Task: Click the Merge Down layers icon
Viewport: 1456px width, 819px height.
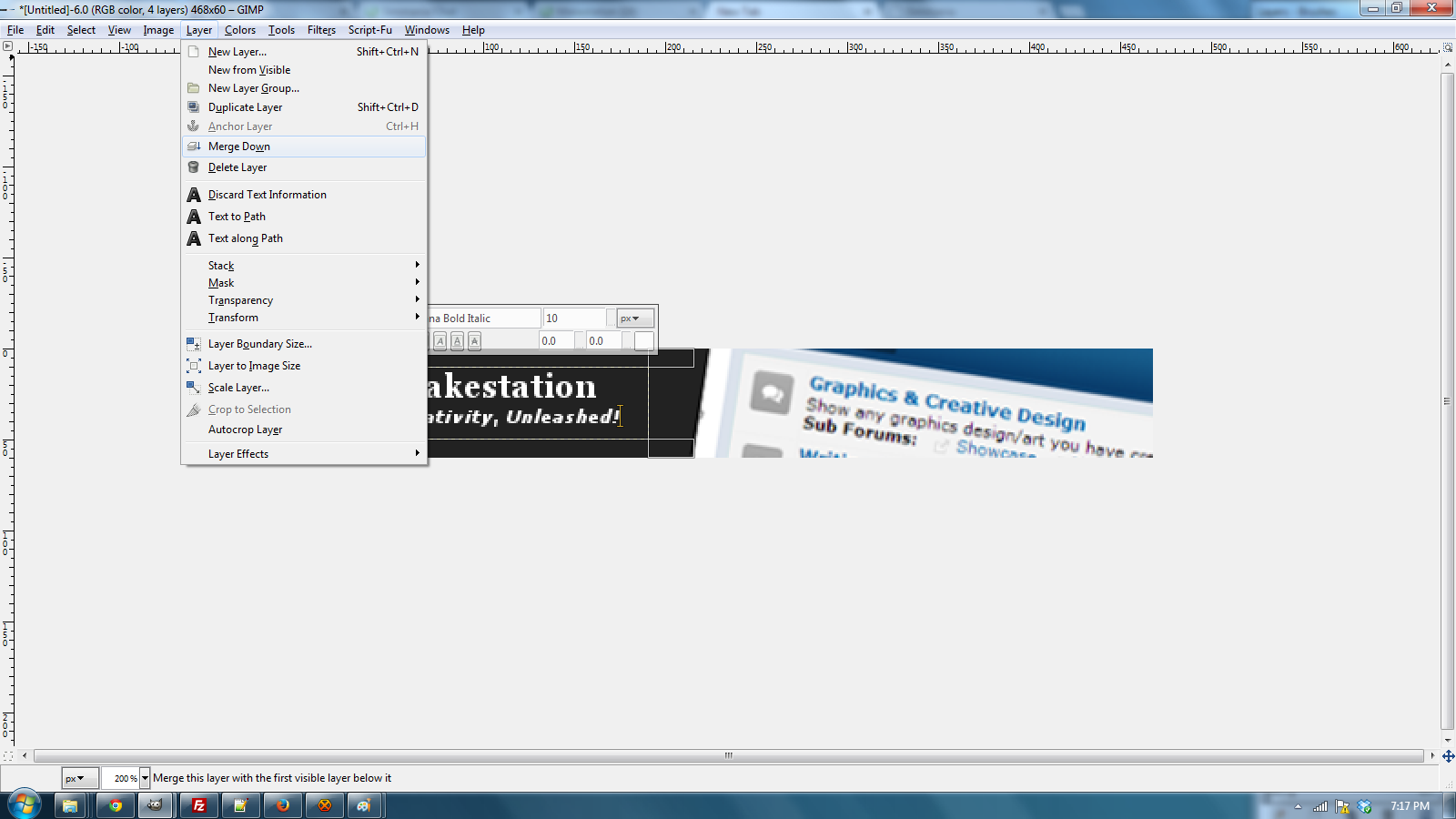Action: (x=193, y=147)
